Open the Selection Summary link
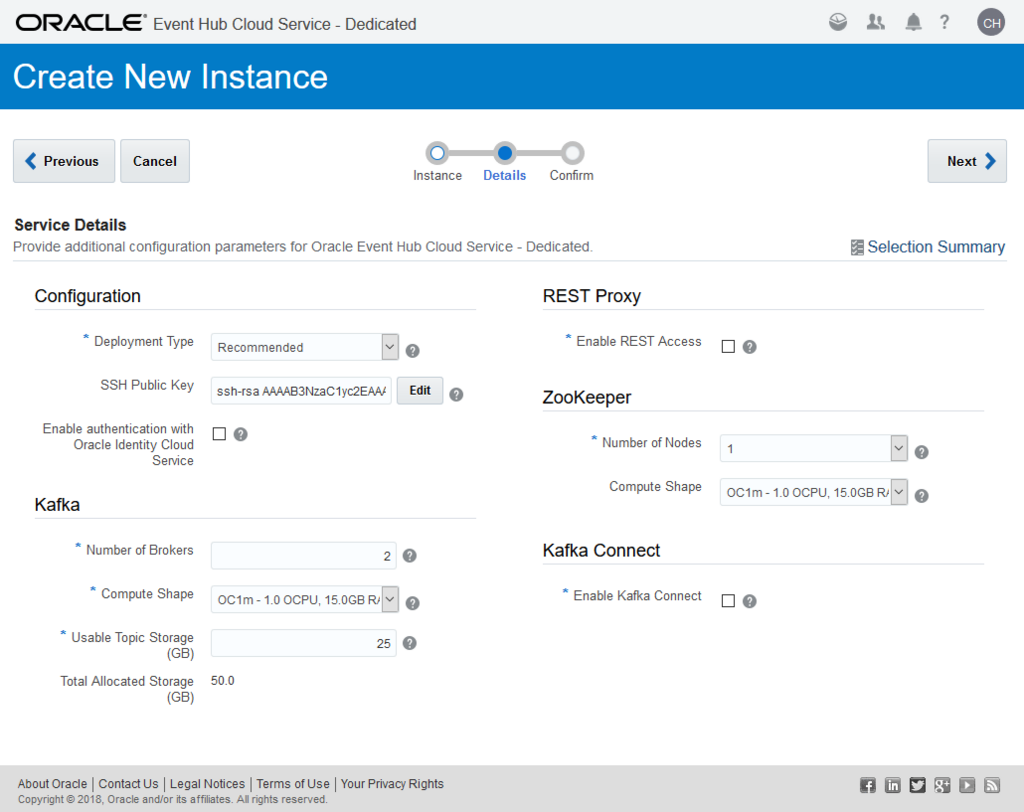The width and height of the screenshot is (1024, 812). tap(936, 247)
